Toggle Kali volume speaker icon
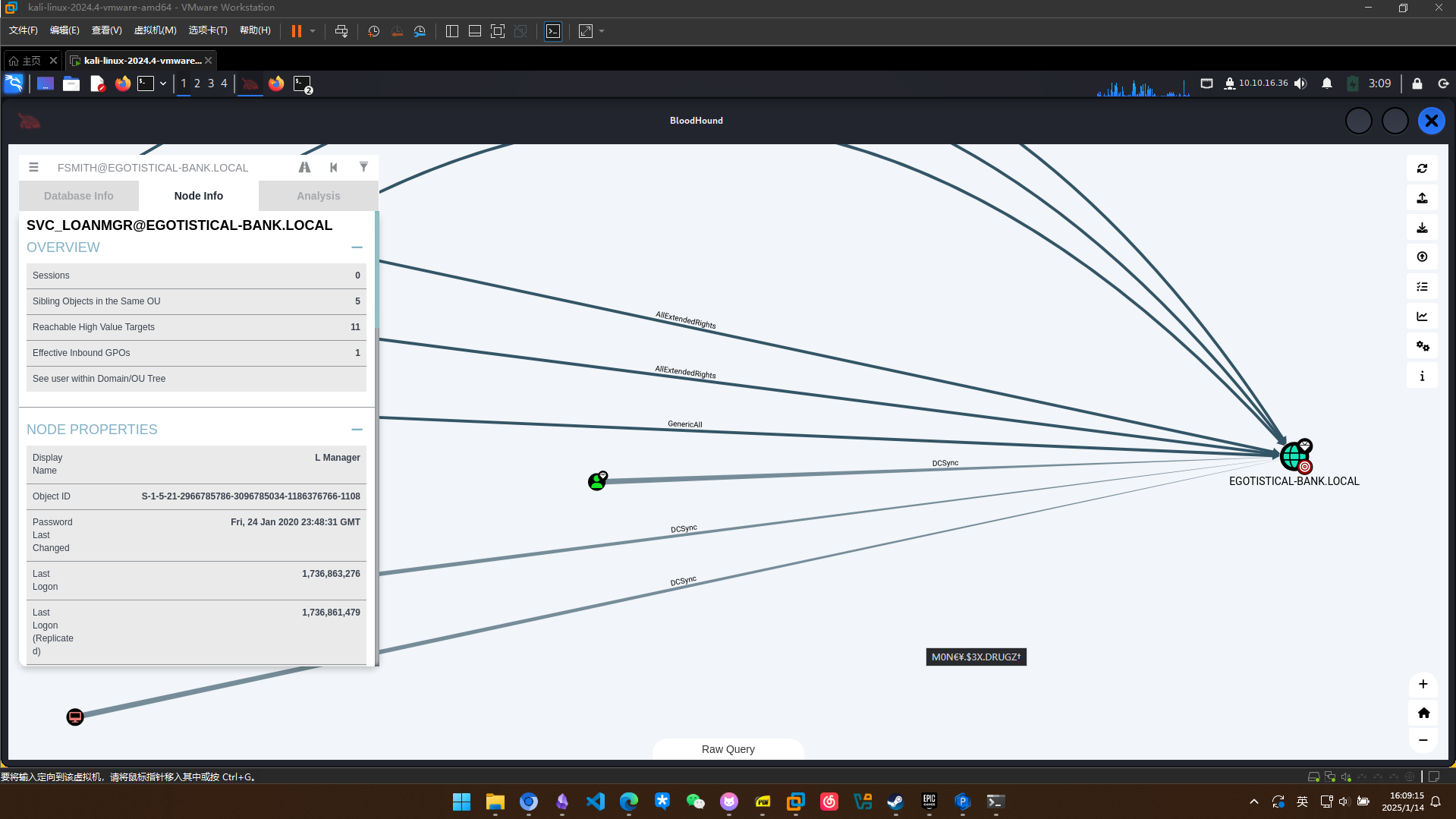The height and width of the screenshot is (819, 1456). tap(1300, 83)
